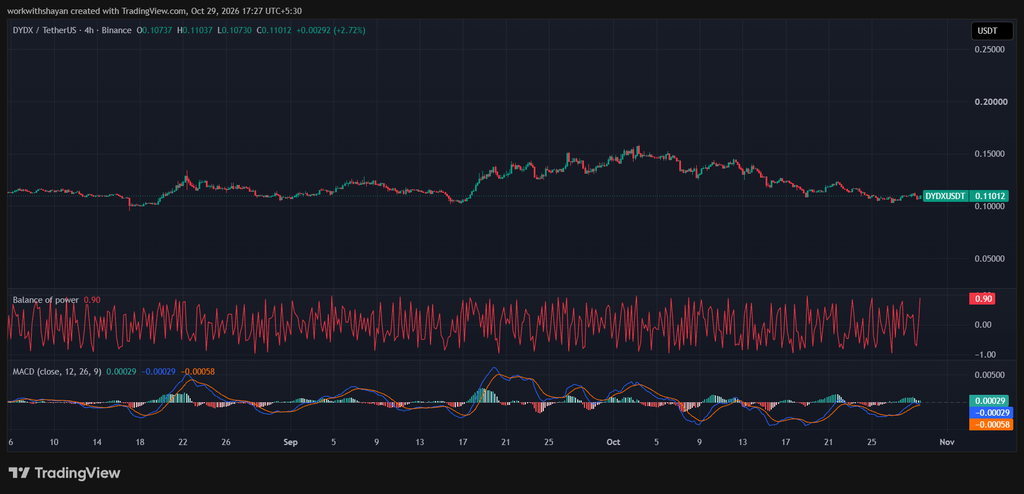Screen dimensions: 1024x494
Task: Click the −1.00 Balance of power axis label
Action: click(984, 355)
